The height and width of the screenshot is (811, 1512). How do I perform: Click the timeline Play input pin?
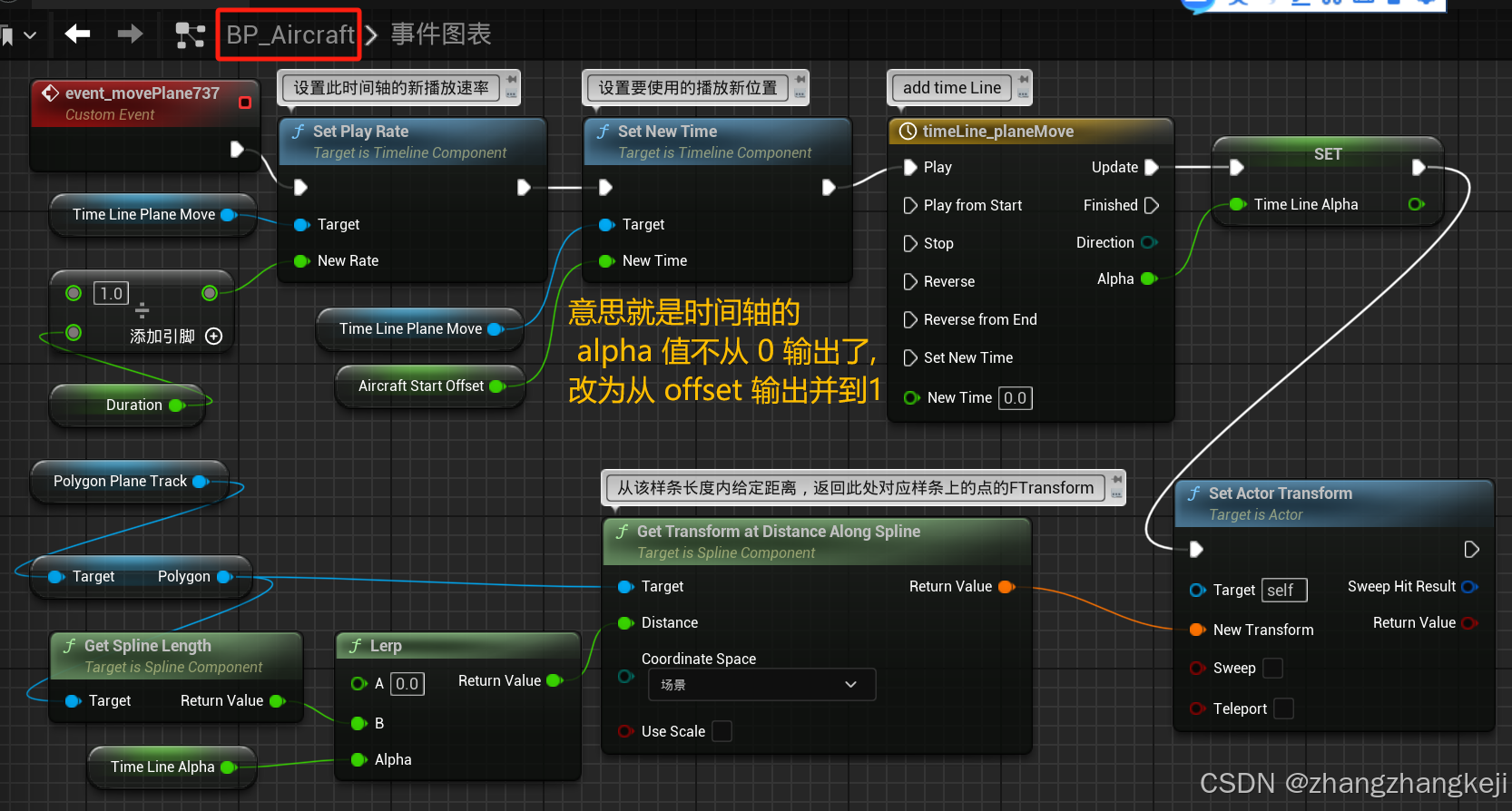click(910, 167)
